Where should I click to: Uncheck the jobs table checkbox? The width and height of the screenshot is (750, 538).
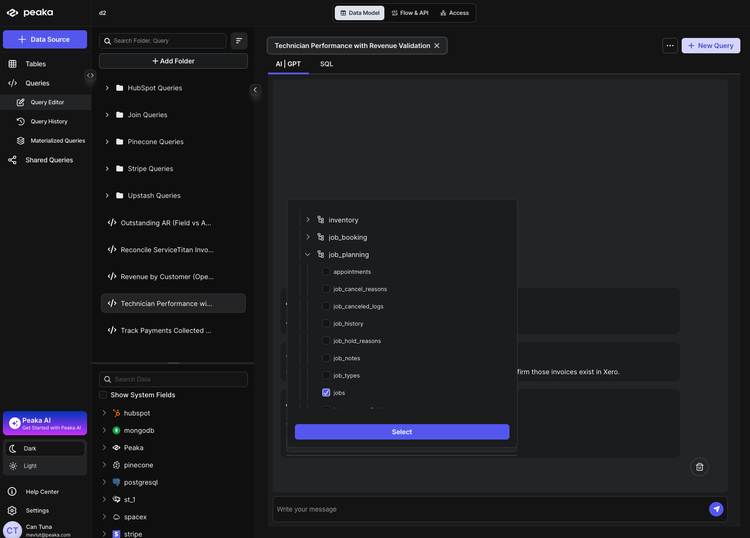coord(326,393)
